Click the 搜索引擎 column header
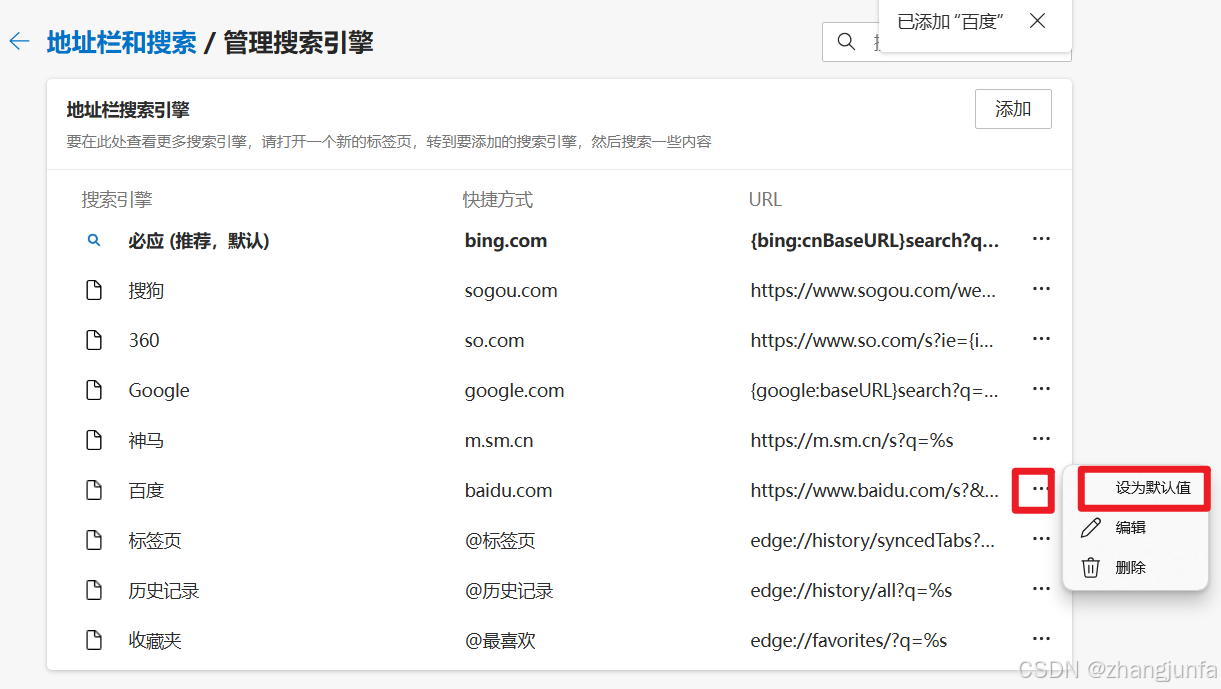This screenshot has width=1221, height=689. (x=117, y=200)
